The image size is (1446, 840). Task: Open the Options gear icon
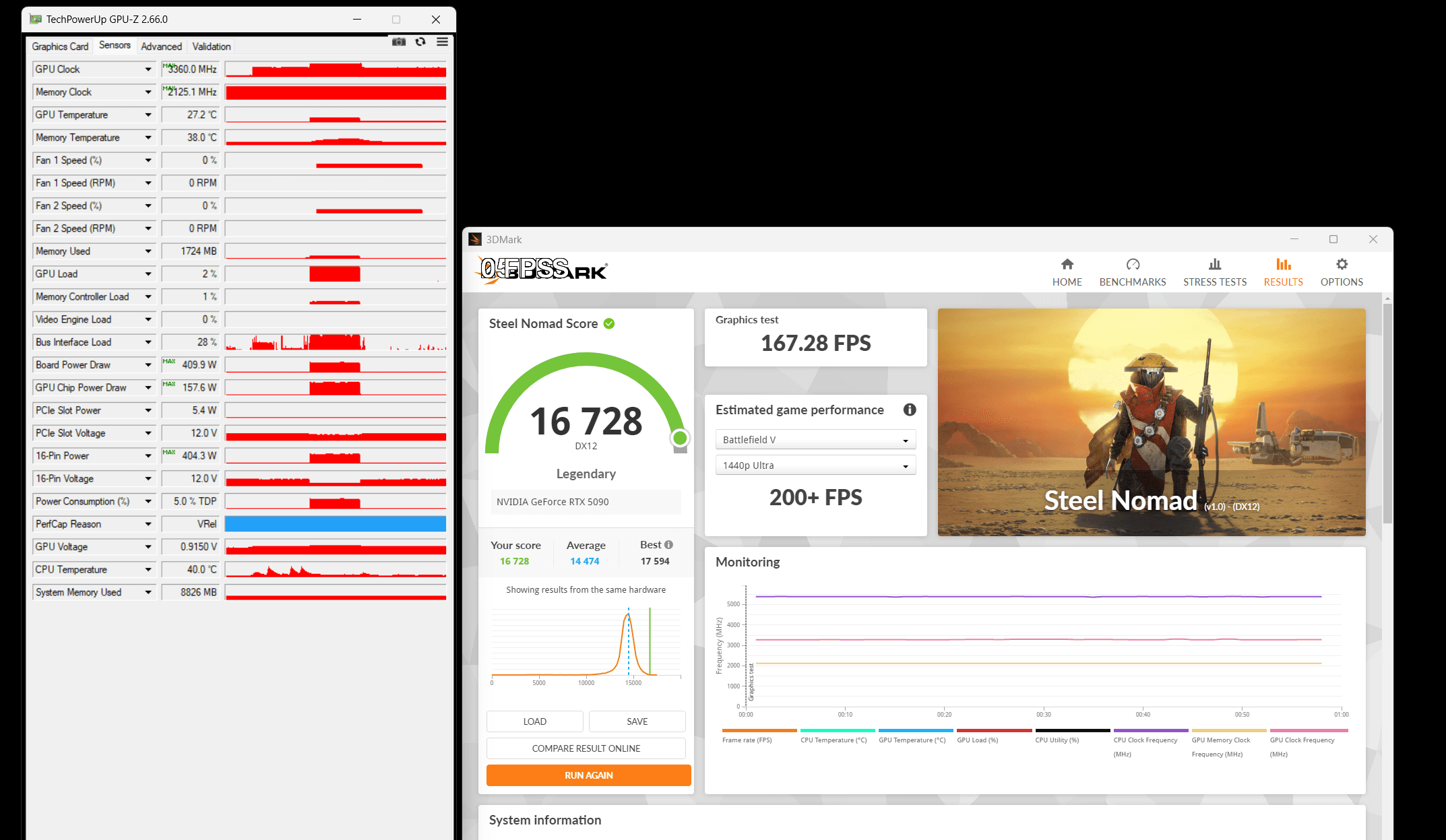coord(1341,265)
